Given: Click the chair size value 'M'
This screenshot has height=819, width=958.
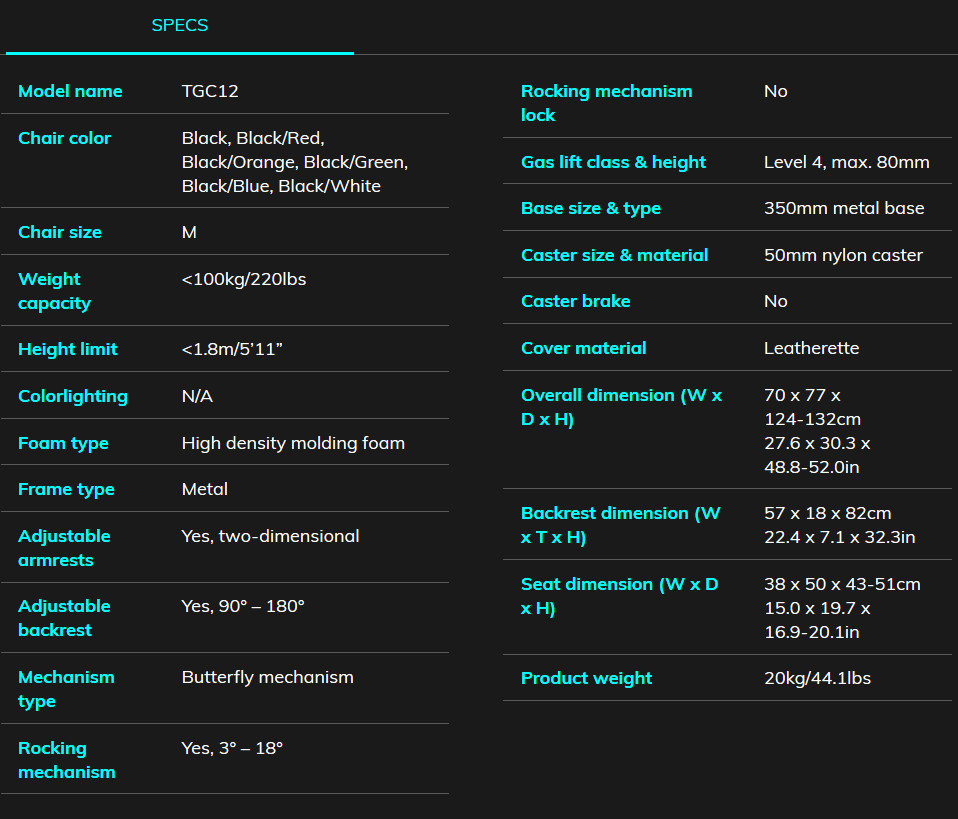Looking at the screenshot, I should (x=189, y=232).
